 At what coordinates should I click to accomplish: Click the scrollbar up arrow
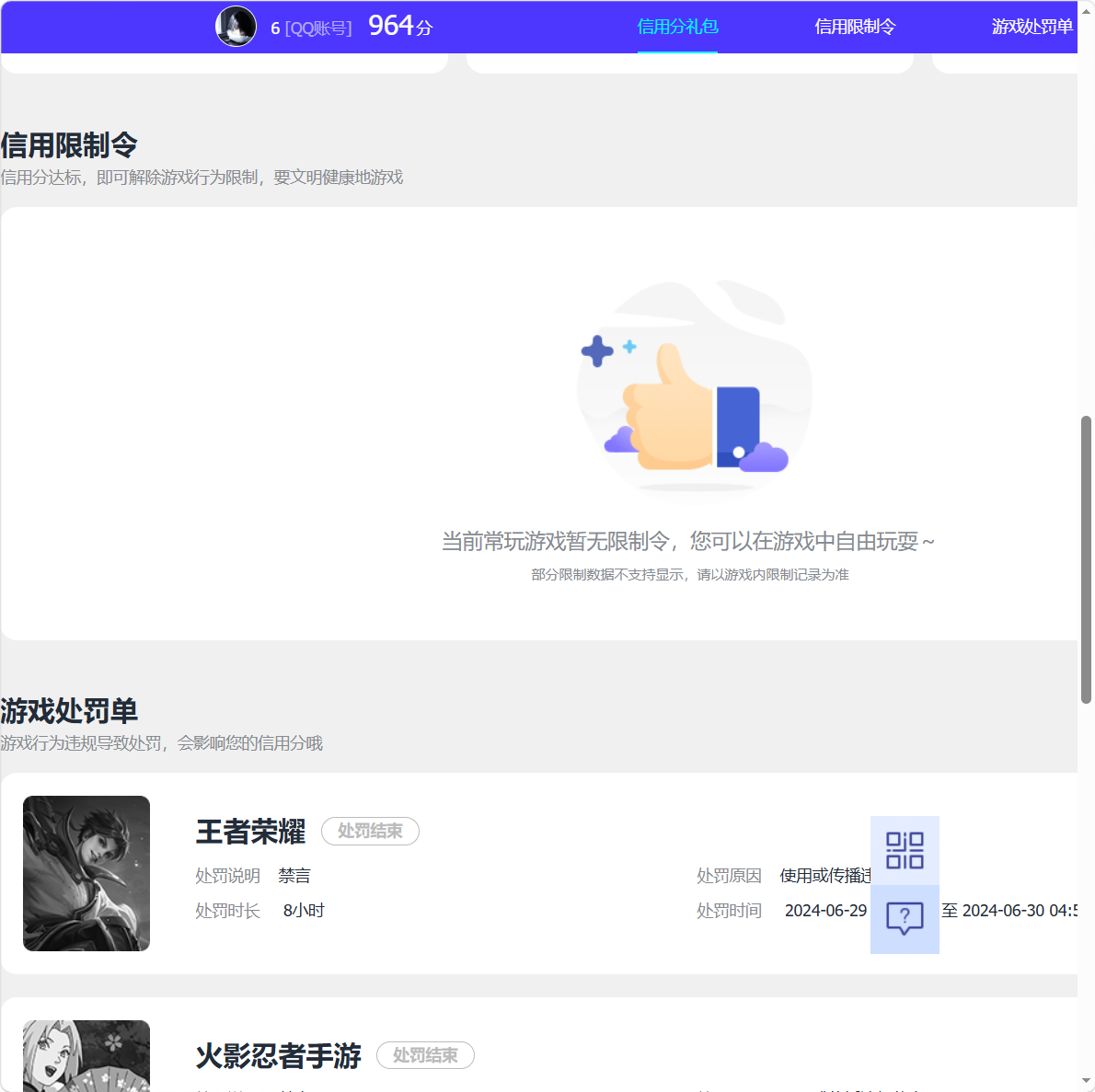point(1086,10)
